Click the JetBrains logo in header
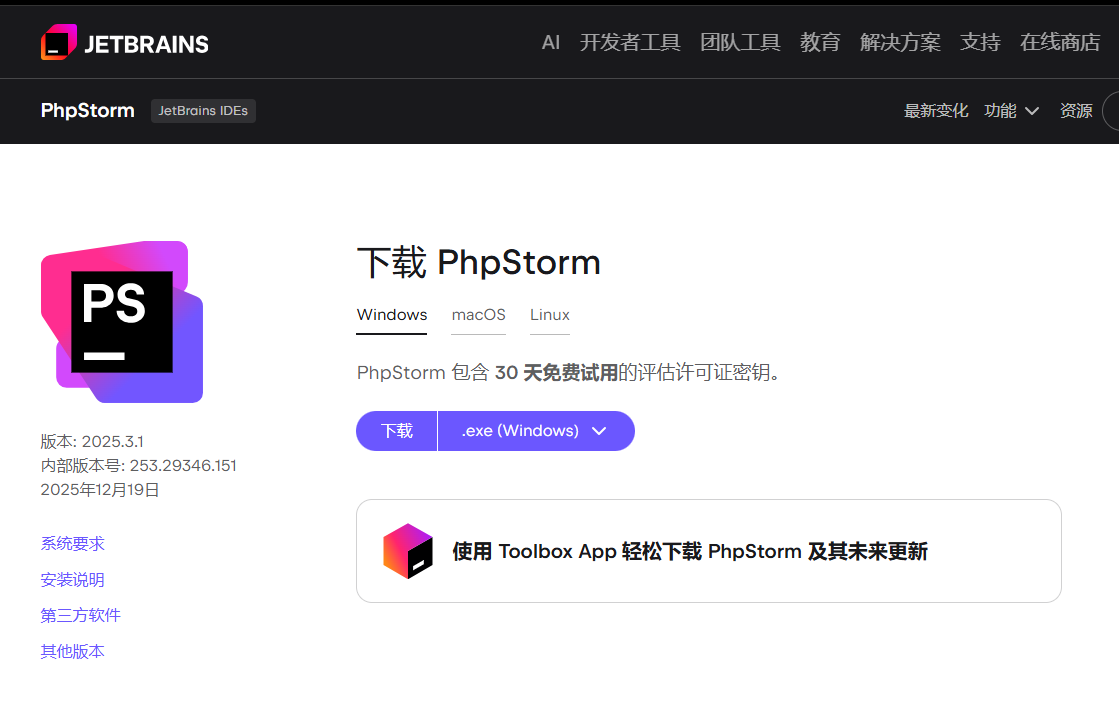This screenshot has height=726, width=1119. tap(124, 43)
